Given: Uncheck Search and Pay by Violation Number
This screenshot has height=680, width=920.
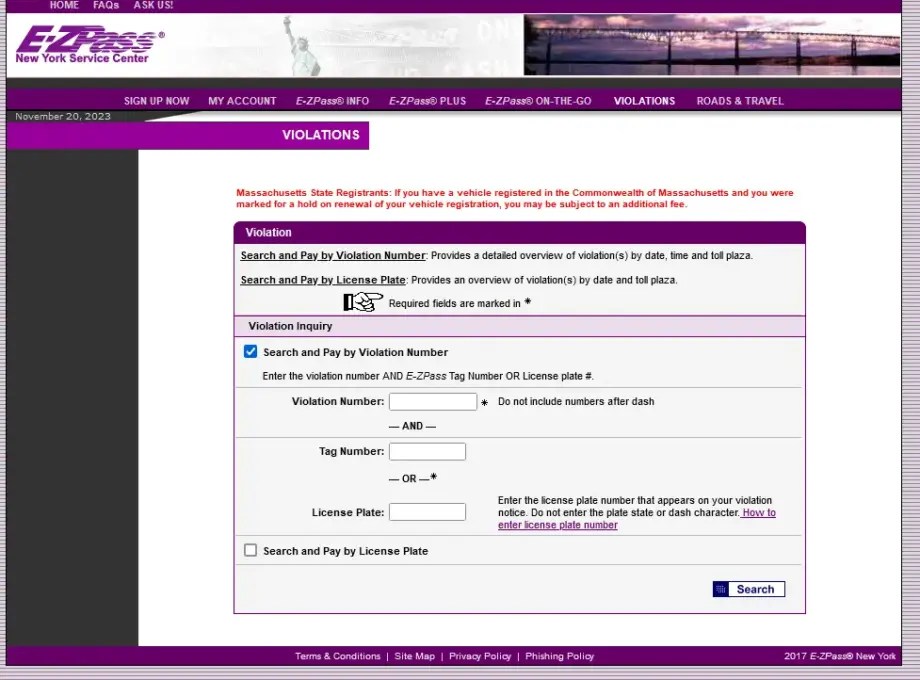Looking at the screenshot, I should tap(251, 351).
